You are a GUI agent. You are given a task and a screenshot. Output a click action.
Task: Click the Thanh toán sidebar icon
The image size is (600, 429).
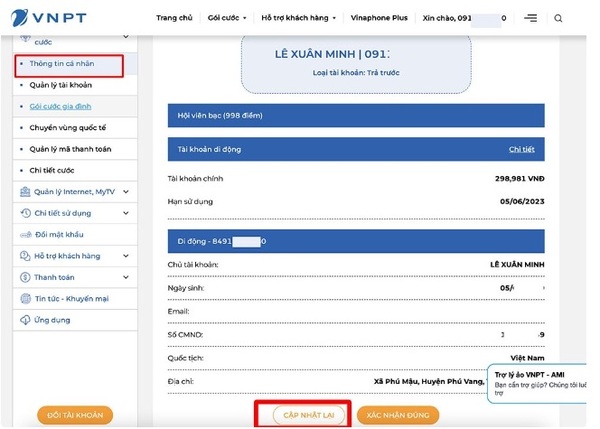(x=24, y=277)
